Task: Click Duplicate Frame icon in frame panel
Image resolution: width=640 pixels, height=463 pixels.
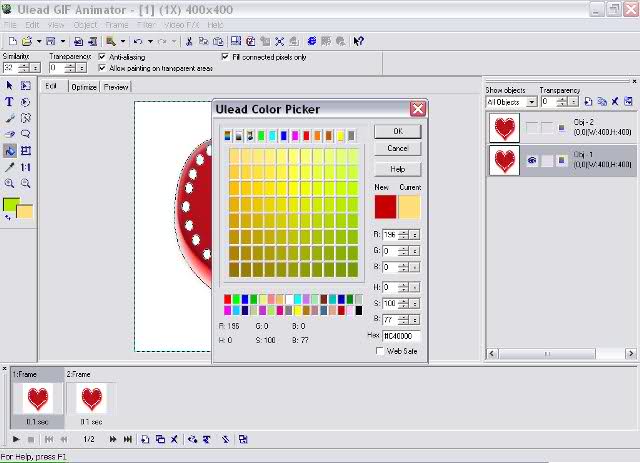Action: [160, 439]
